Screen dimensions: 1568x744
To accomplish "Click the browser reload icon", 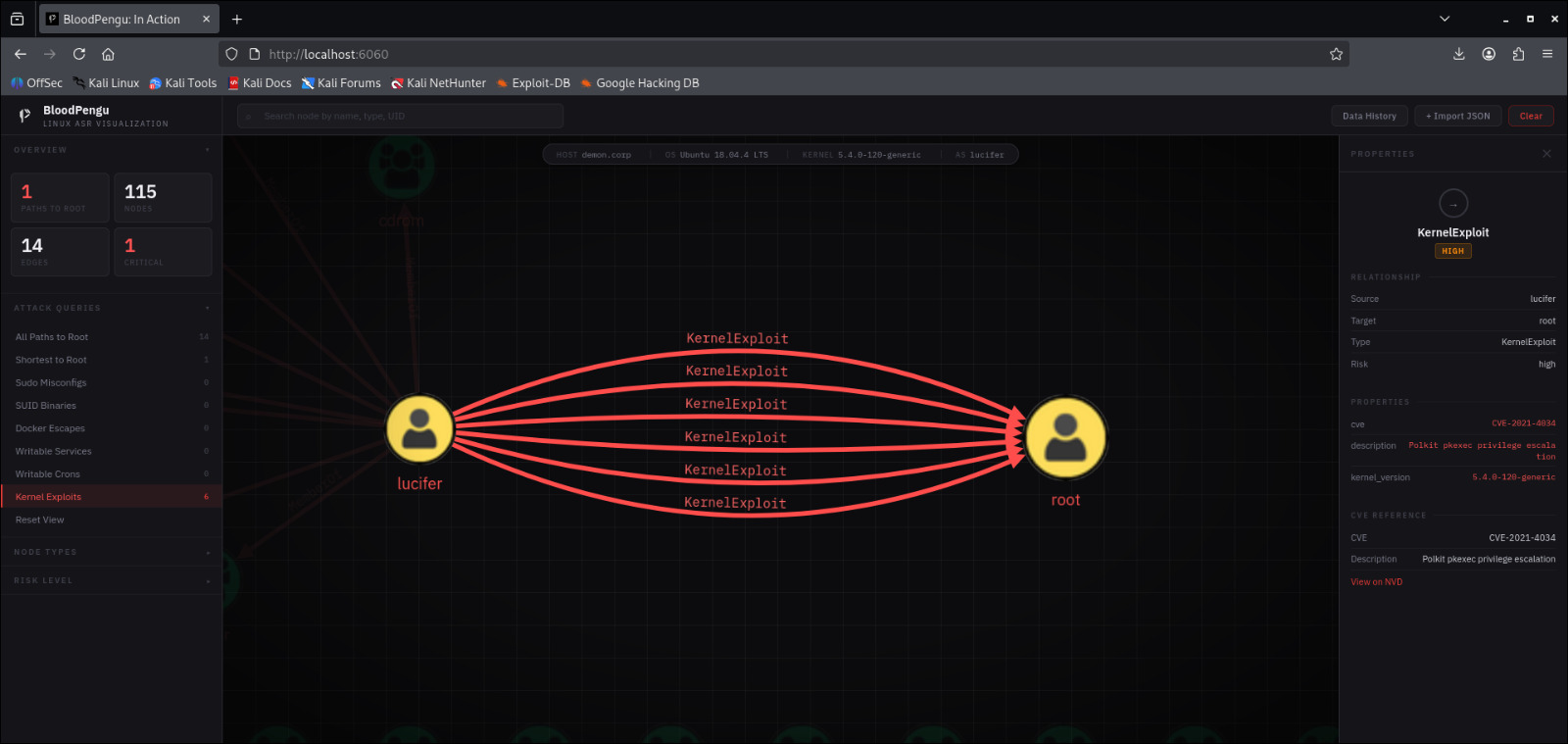I will [x=79, y=54].
